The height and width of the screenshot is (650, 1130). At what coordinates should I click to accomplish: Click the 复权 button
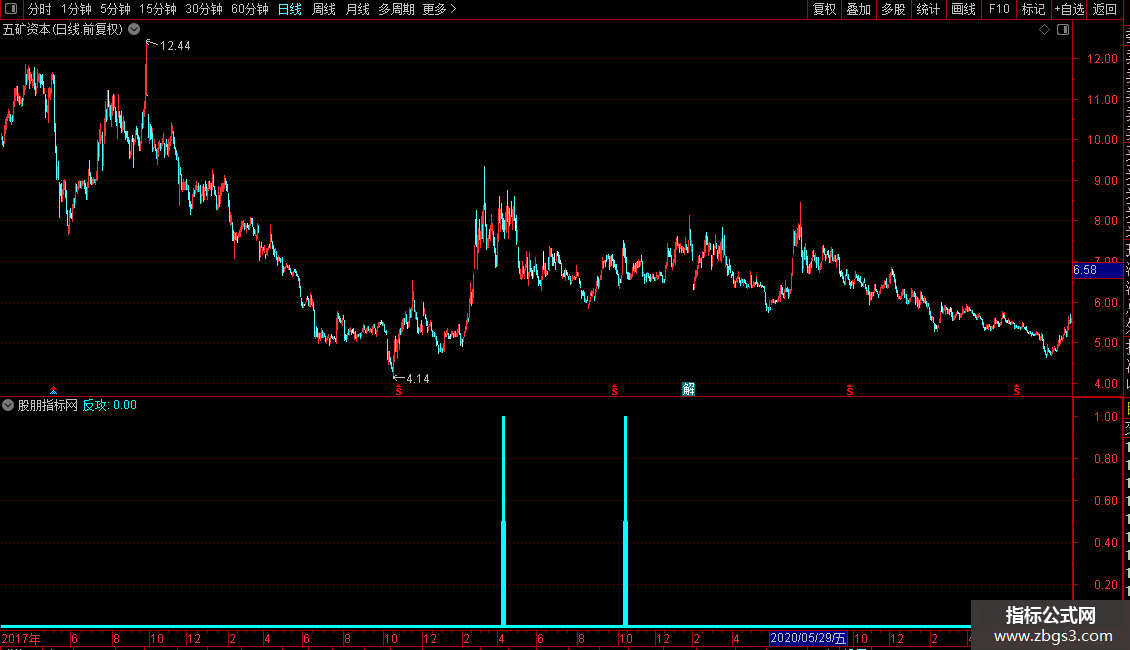click(824, 9)
